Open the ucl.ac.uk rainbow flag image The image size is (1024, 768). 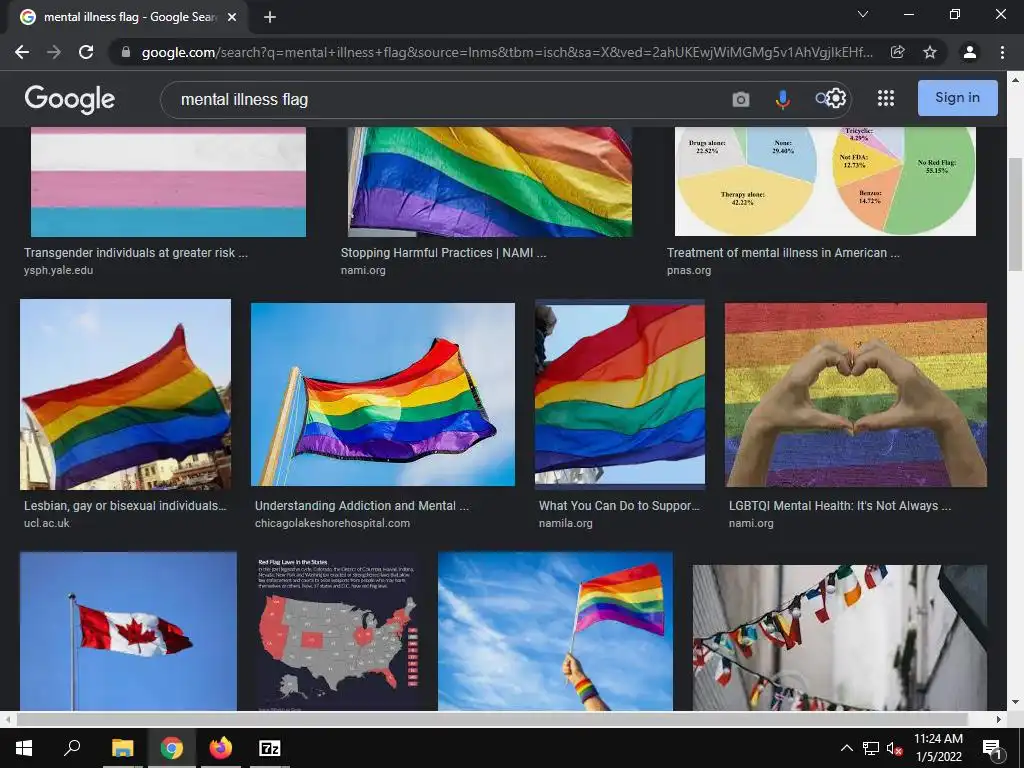tap(125, 394)
